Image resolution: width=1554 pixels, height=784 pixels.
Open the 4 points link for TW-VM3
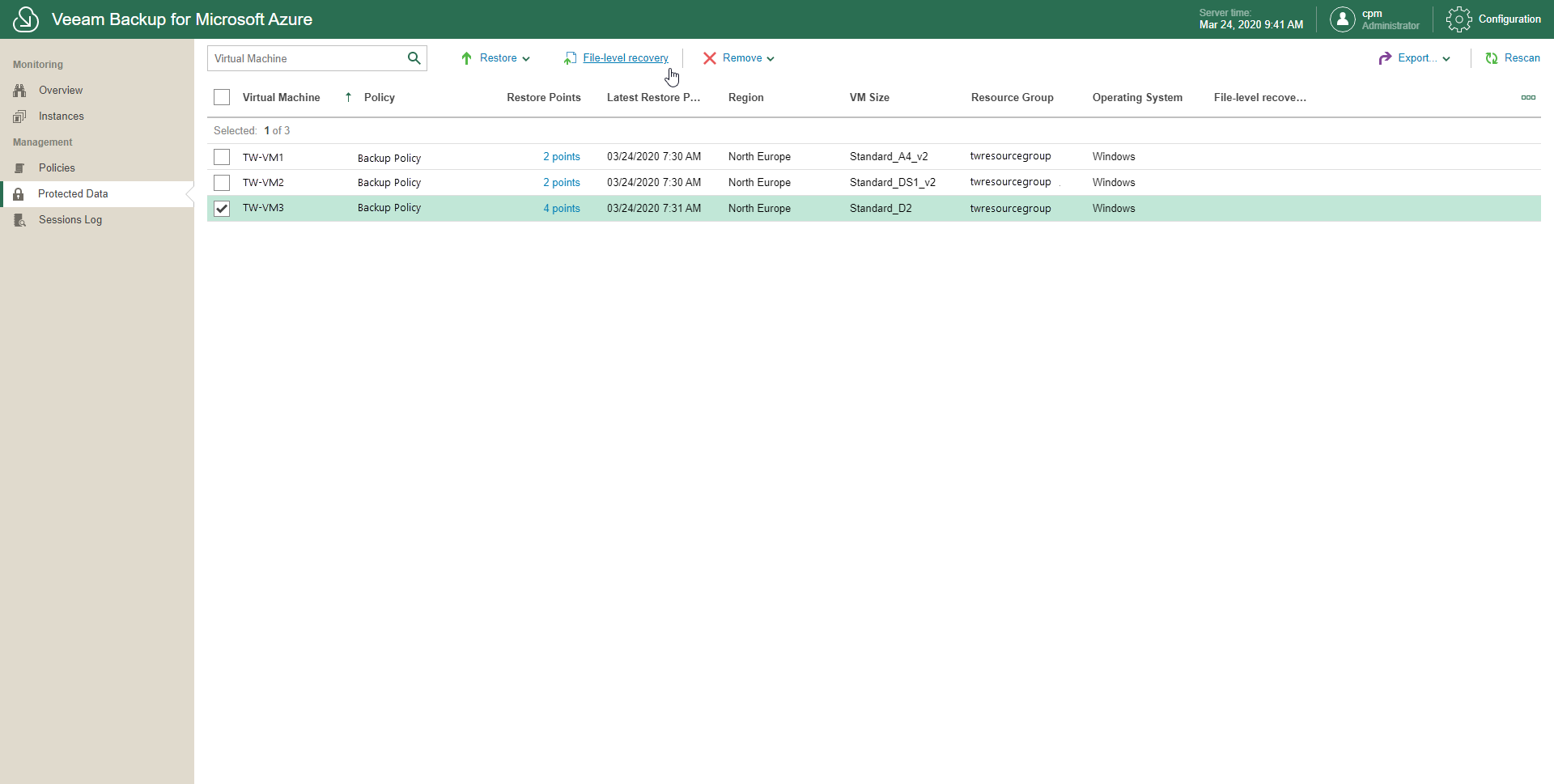(562, 209)
